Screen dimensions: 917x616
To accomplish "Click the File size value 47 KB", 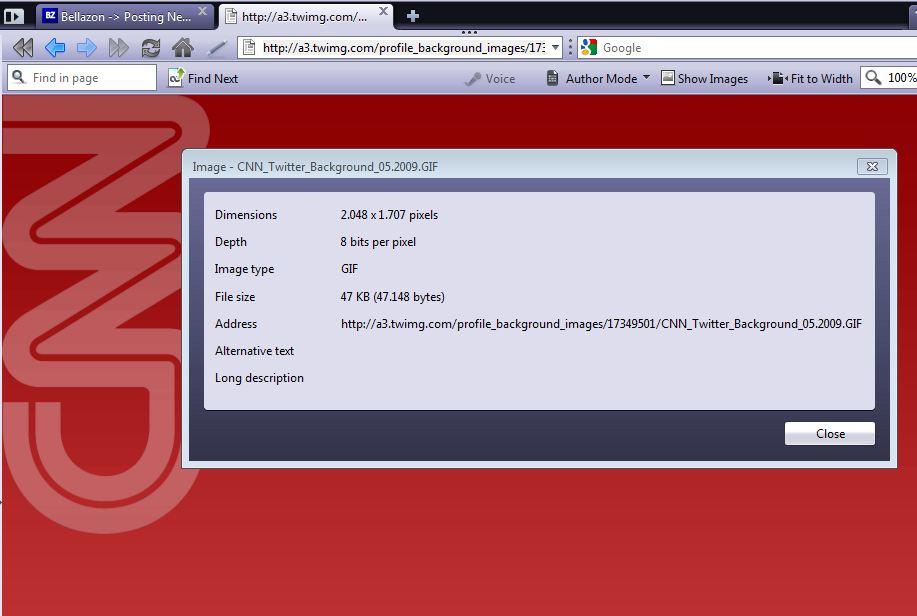I will coord(392,297).
